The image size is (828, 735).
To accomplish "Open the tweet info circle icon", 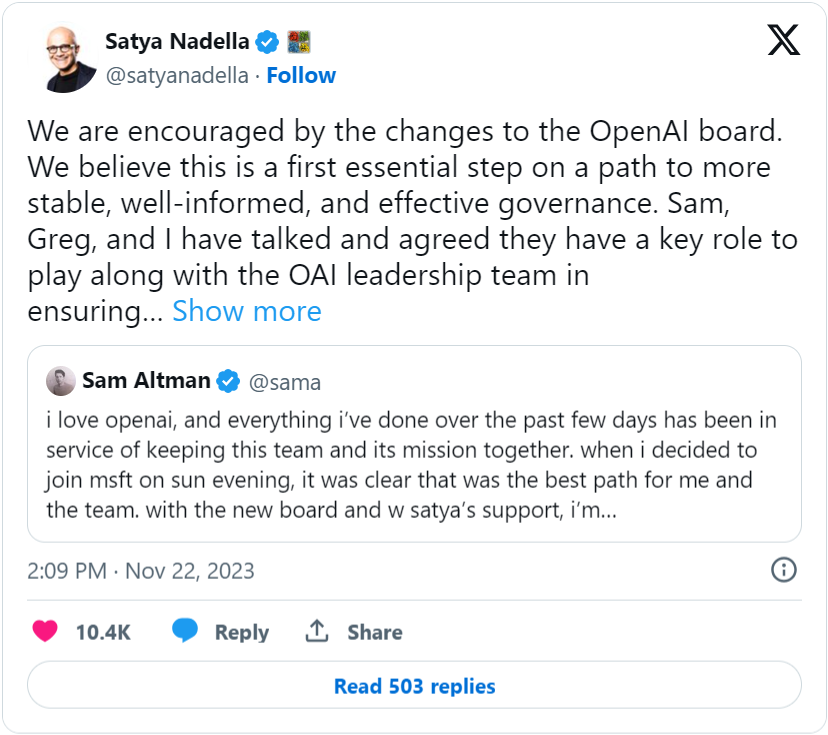I will (x=784, y=570).
